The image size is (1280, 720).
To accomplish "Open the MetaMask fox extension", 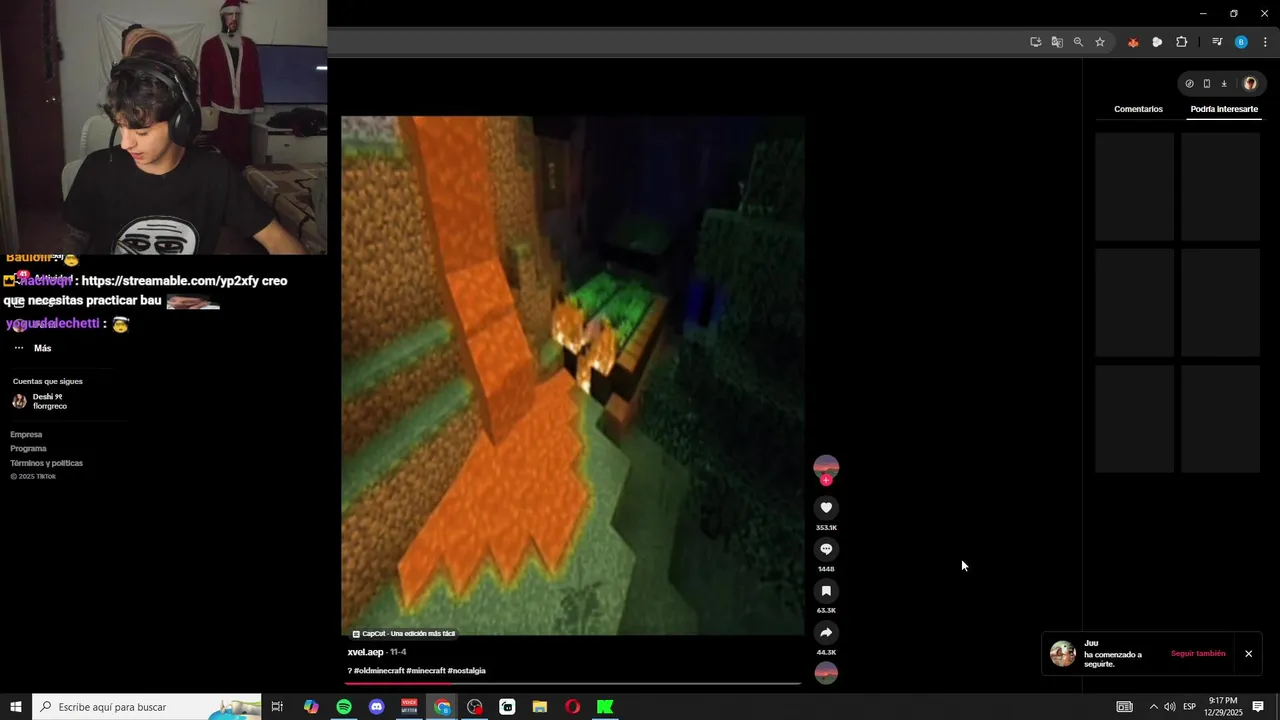I will click(1133, 42).
